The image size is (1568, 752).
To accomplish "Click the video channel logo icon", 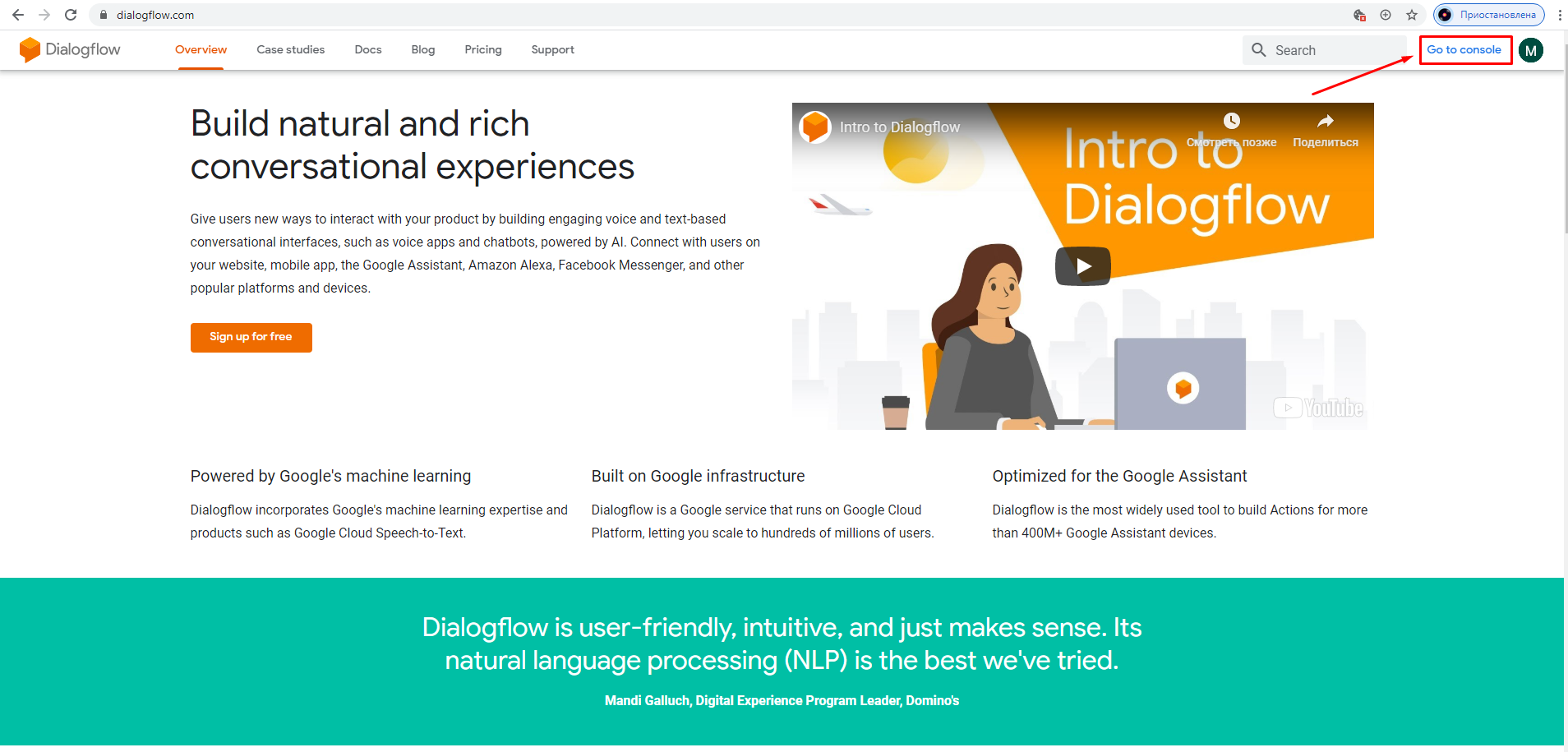I will [815, 127].
